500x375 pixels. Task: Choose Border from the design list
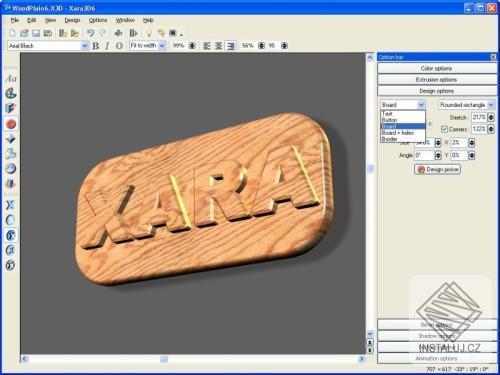[403, 139]
